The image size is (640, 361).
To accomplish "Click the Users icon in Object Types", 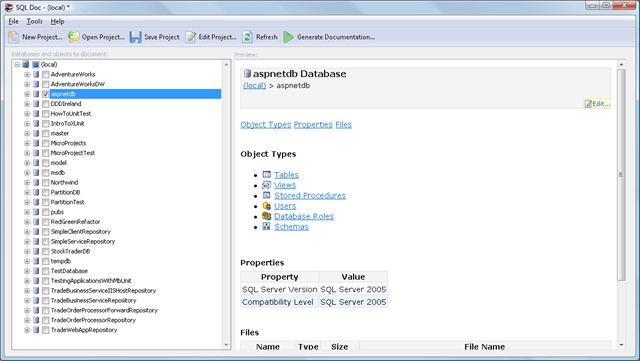I will (267, 206).
